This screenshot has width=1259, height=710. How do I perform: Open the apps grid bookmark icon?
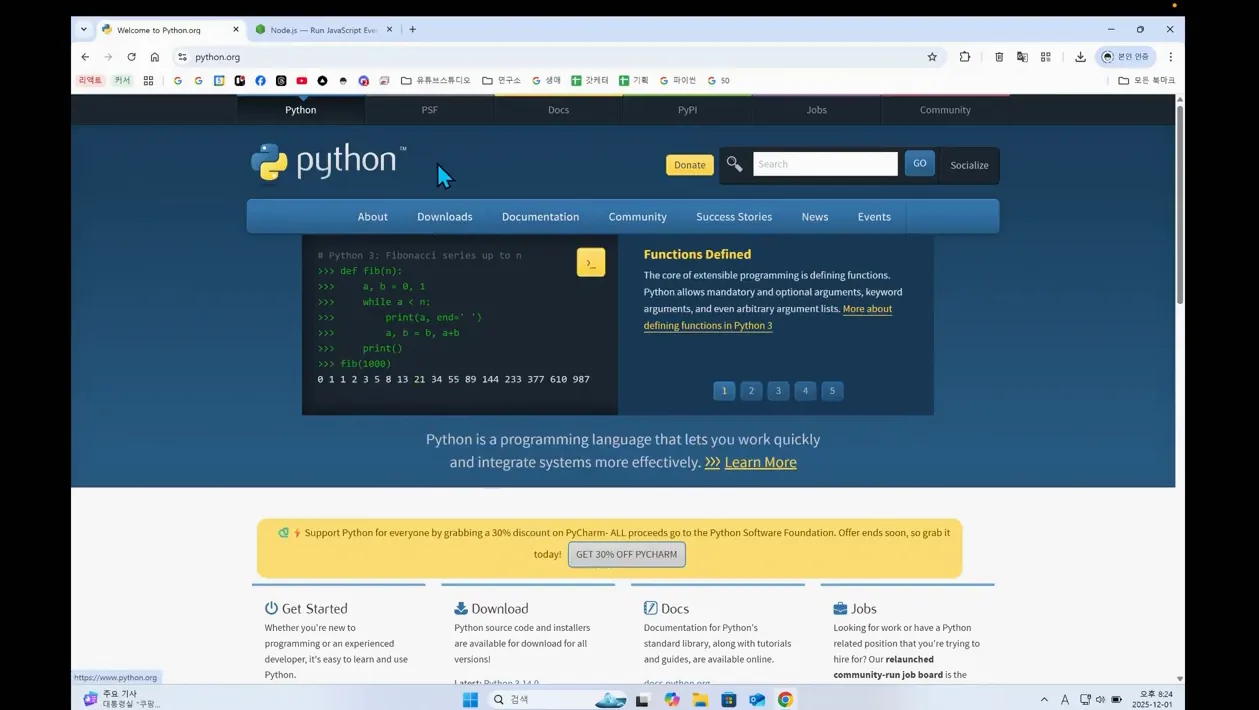[148, 80]
